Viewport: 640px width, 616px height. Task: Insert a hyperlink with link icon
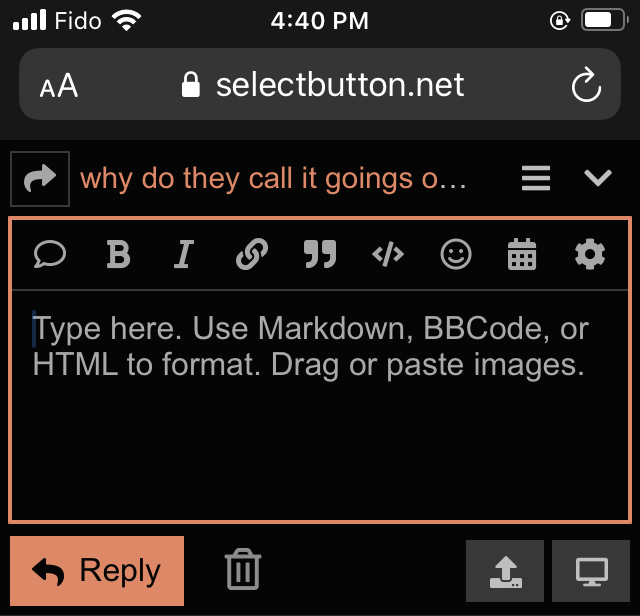251,256
